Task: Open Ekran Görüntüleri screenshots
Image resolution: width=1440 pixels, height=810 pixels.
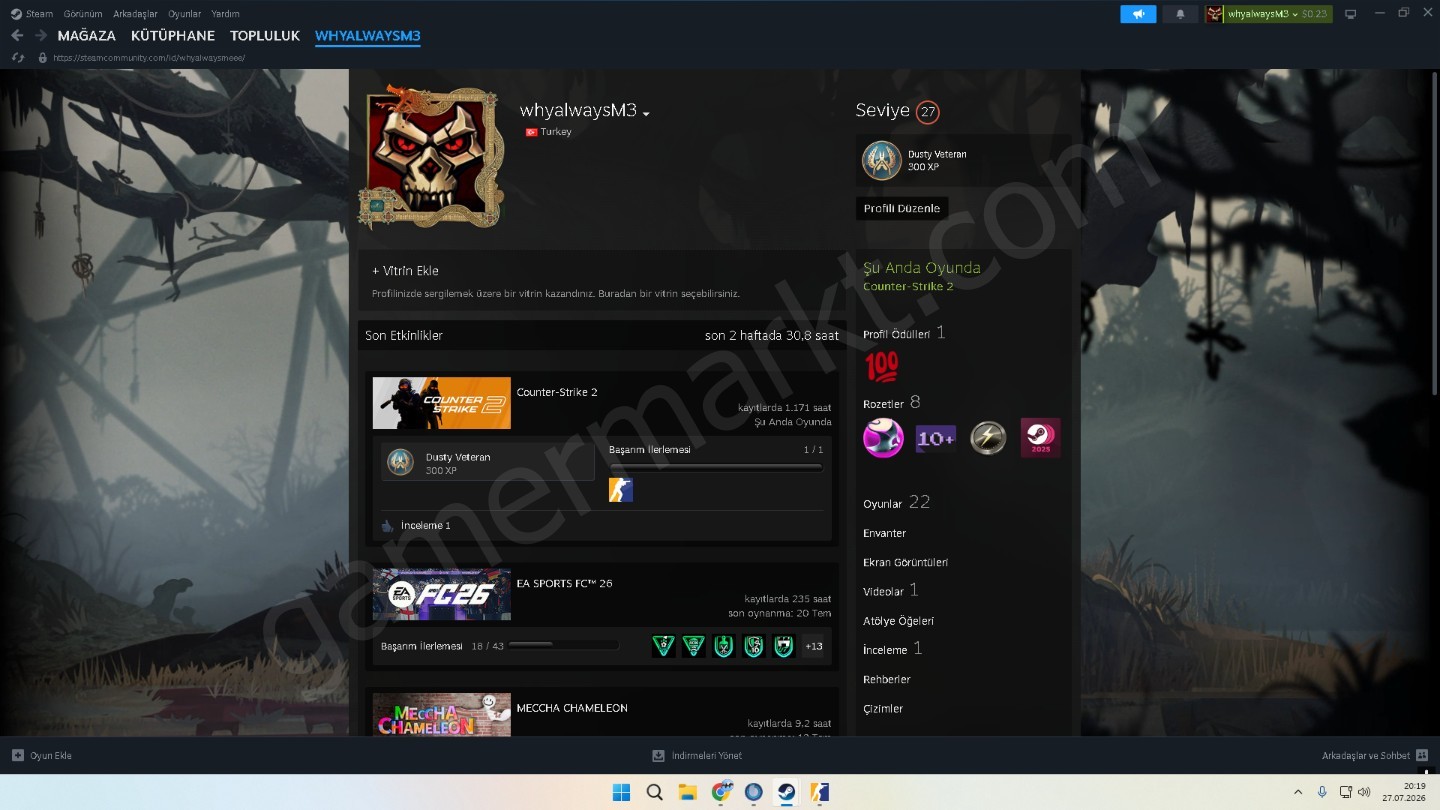Action: (906, 563)
